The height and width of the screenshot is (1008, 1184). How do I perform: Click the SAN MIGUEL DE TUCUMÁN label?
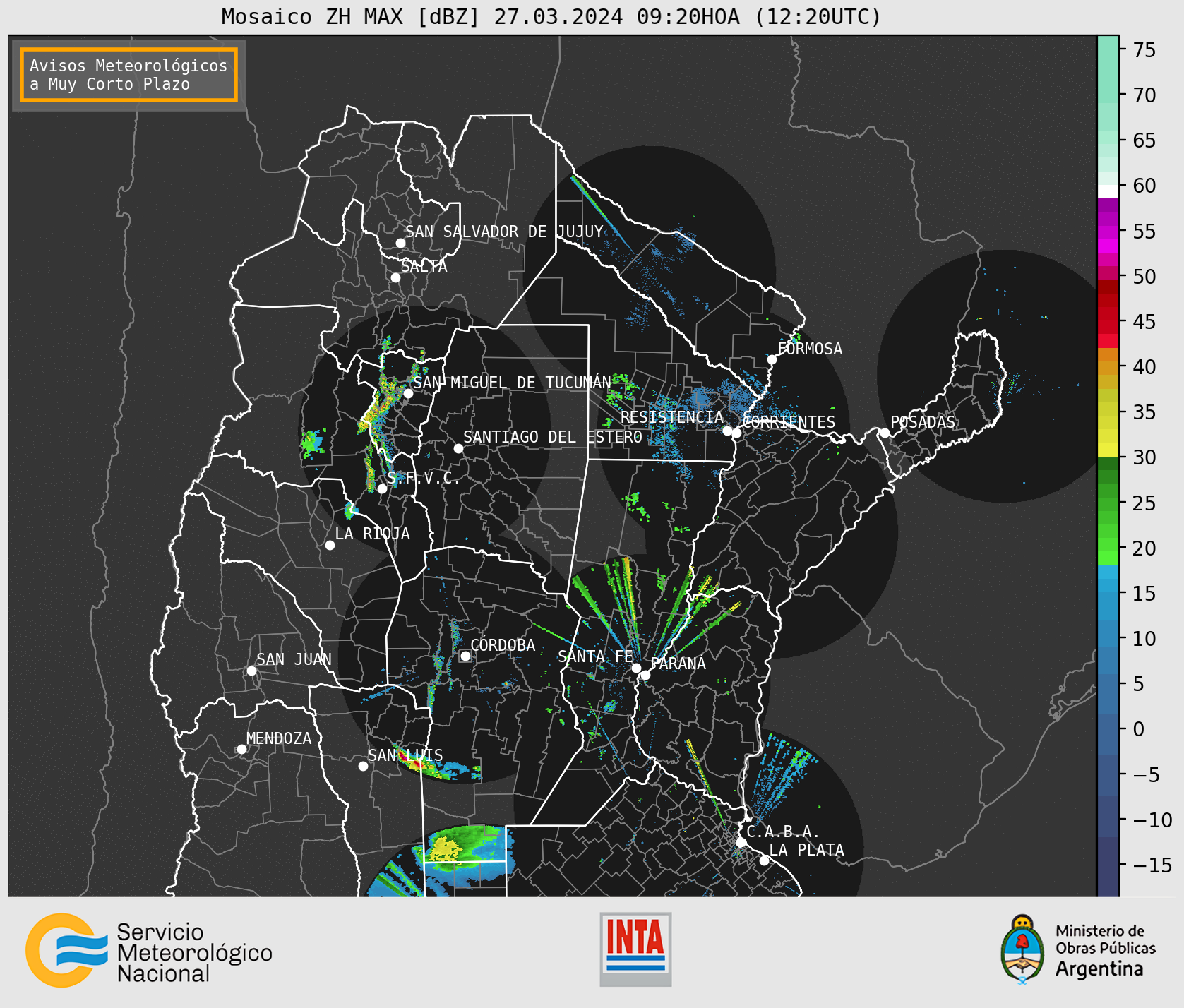pos(512,383)
